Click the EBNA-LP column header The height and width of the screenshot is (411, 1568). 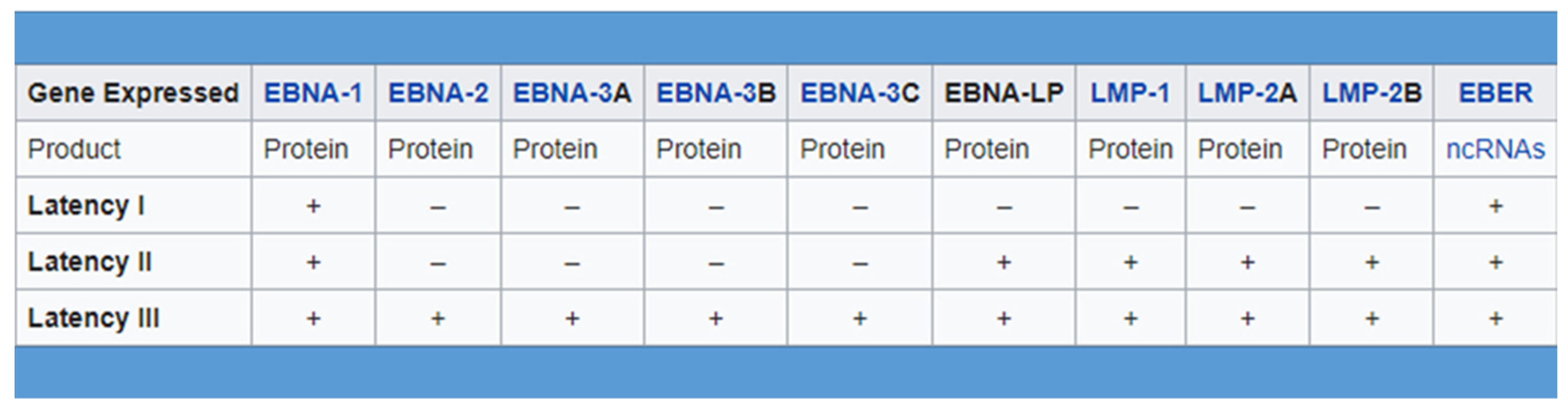[x=1004, y=93]
